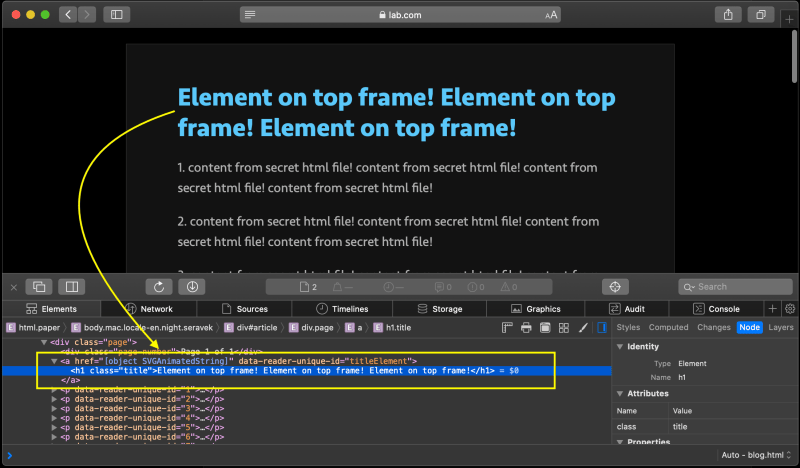Click the lab.com address field
800x468 pixels.
pos(401,15)
